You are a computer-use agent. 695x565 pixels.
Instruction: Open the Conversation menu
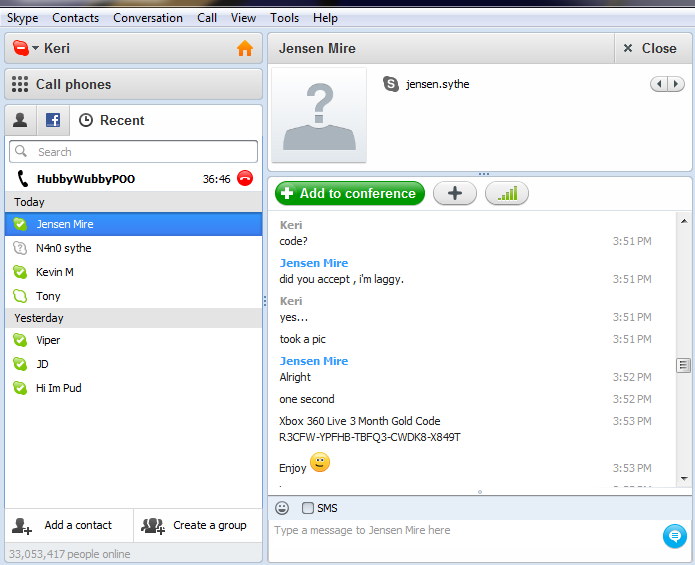(148, 18)
